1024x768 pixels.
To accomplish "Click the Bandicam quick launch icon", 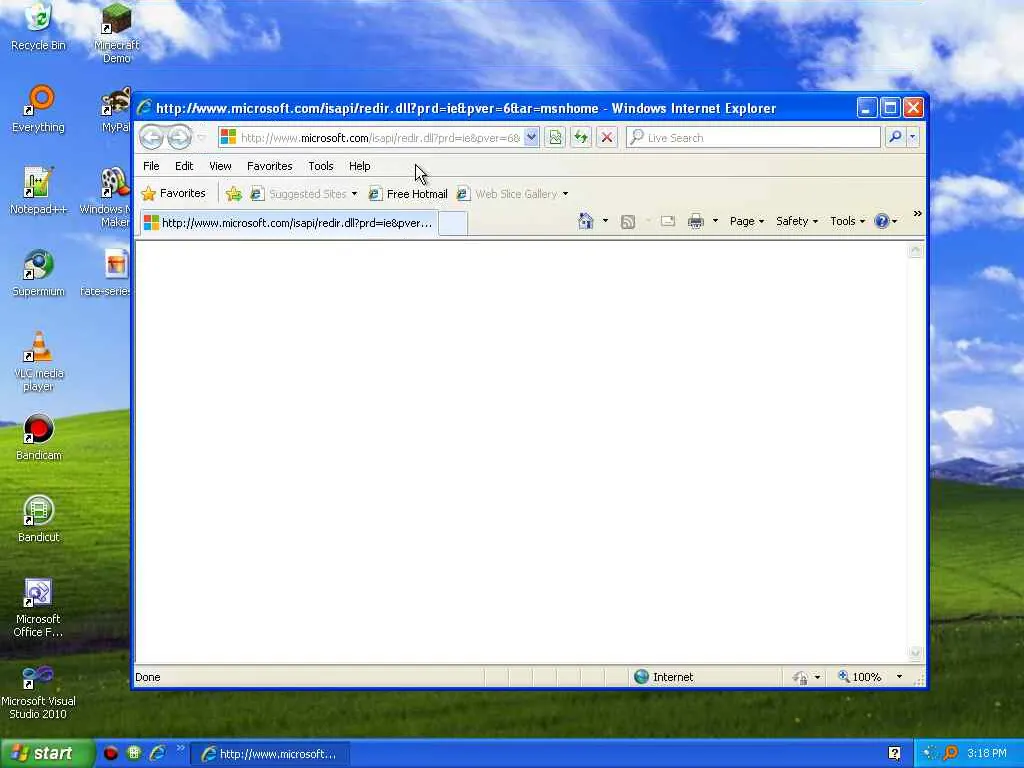I will point(110,754).
